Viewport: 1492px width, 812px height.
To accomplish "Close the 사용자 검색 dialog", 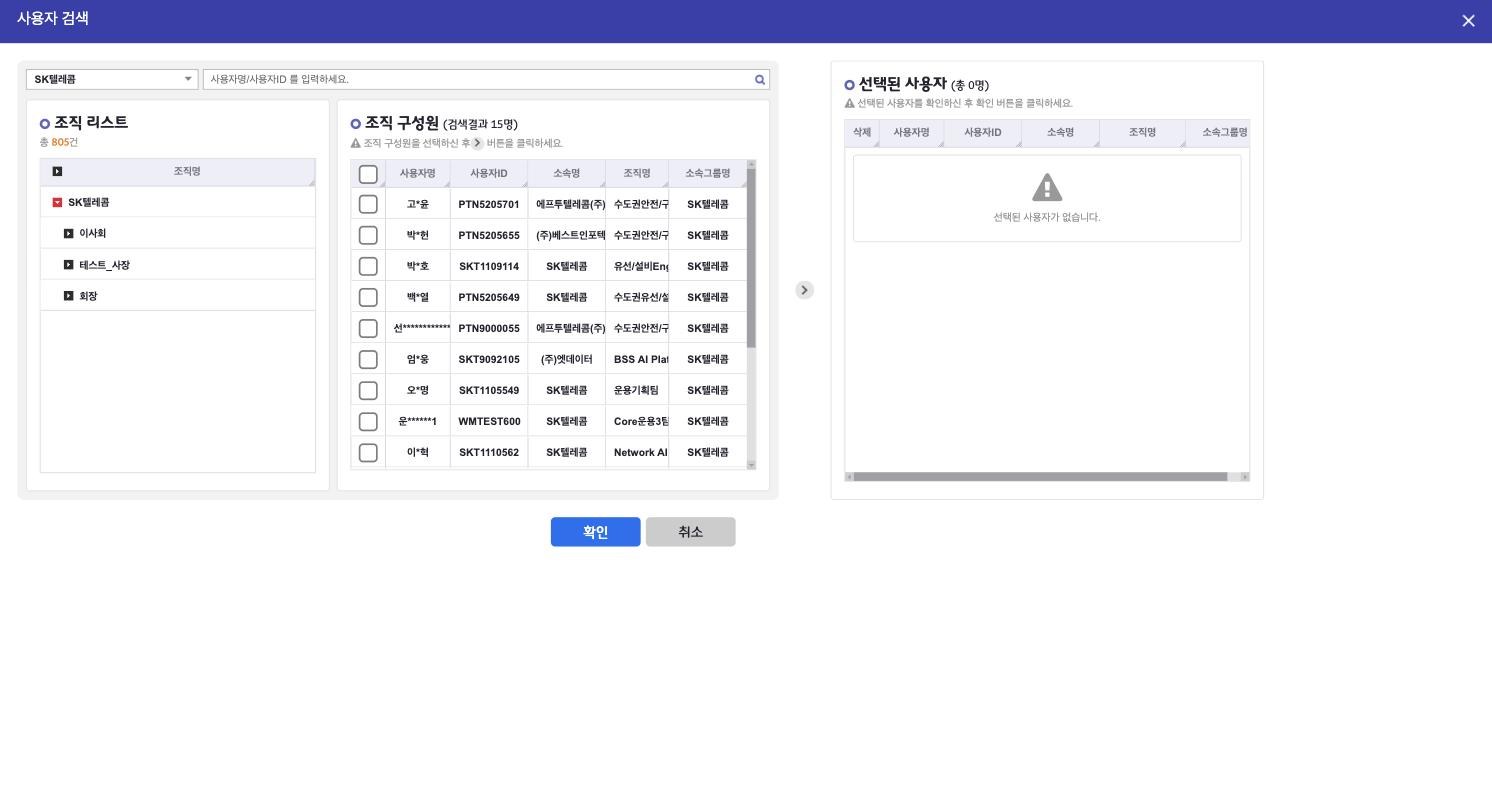I will click(x=1468, y=21).
